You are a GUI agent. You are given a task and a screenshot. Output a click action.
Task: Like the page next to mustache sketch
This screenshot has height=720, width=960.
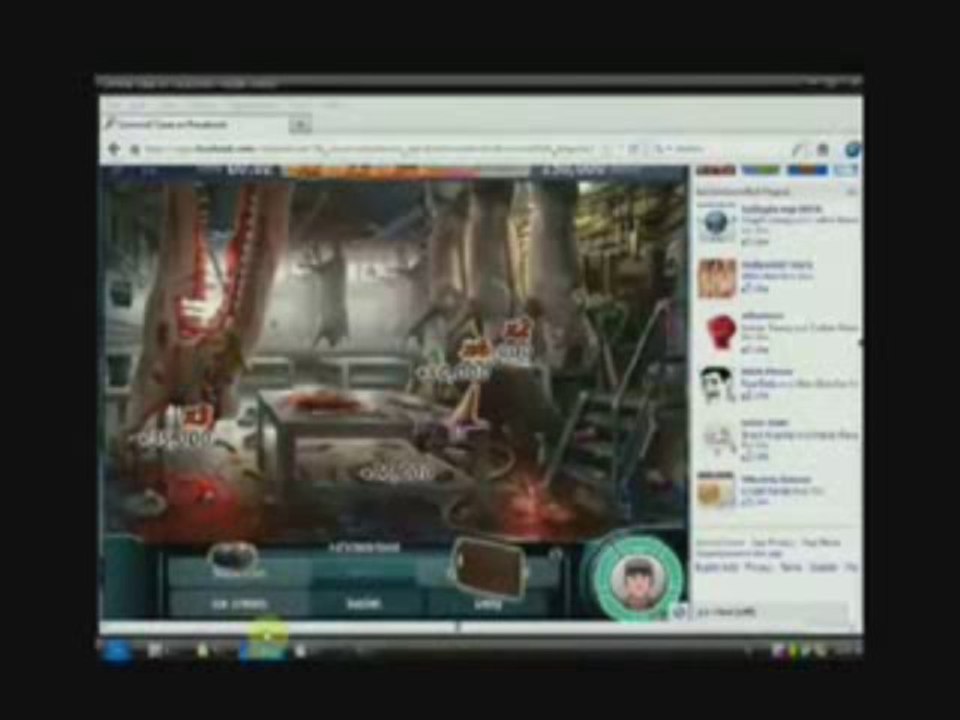755,396
